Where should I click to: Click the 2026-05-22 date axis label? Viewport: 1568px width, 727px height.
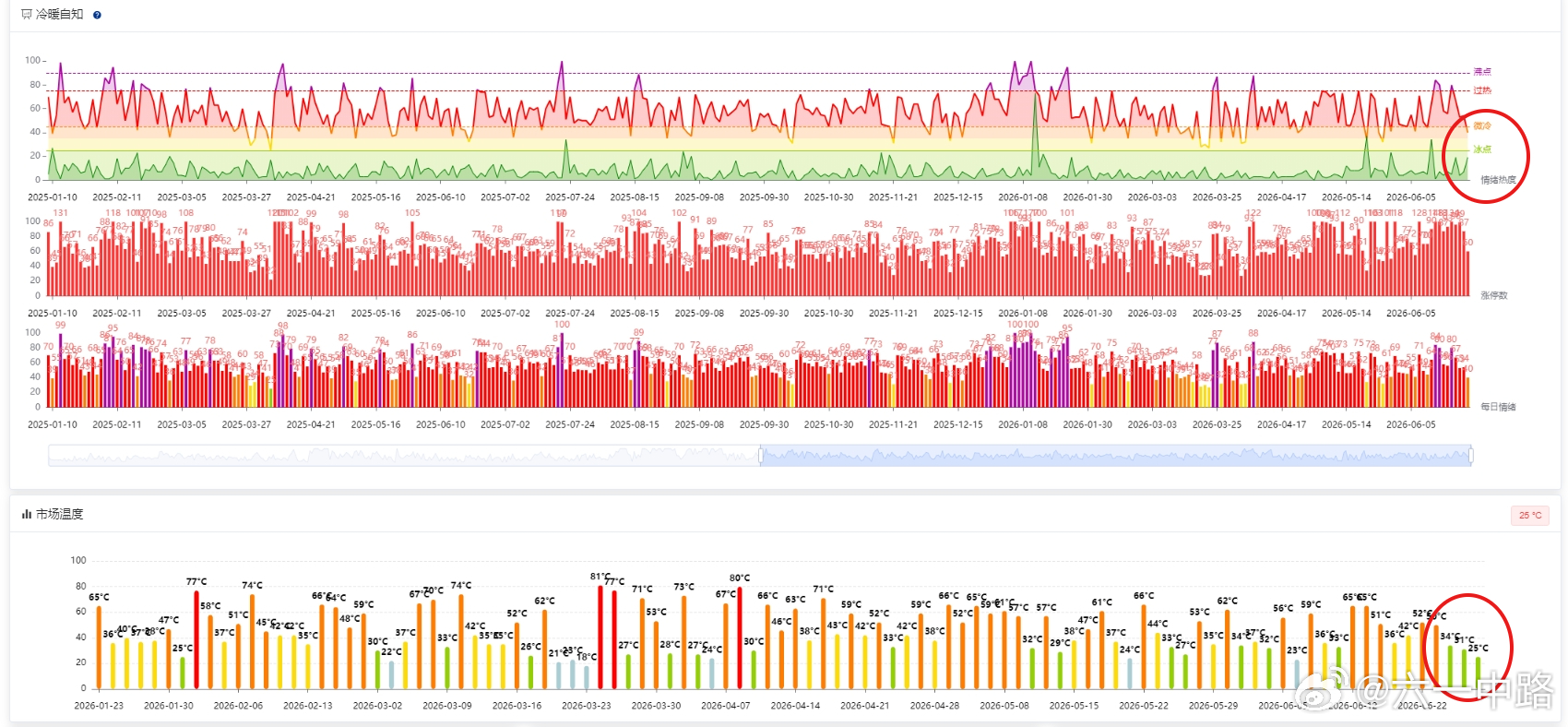coord(1144,706)
